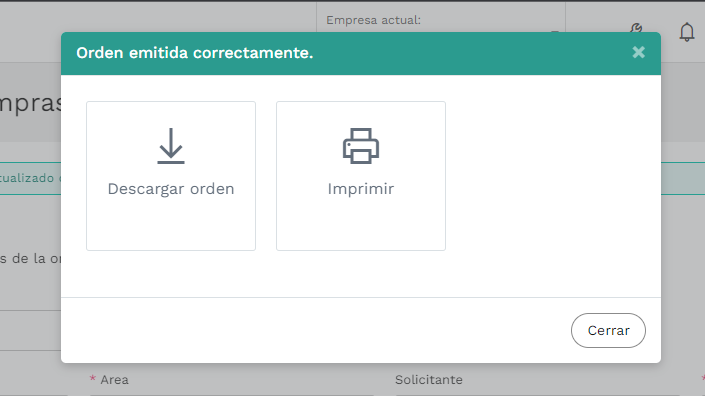
Task: Click the 's de la or' section text
Action: pos(30,258)
